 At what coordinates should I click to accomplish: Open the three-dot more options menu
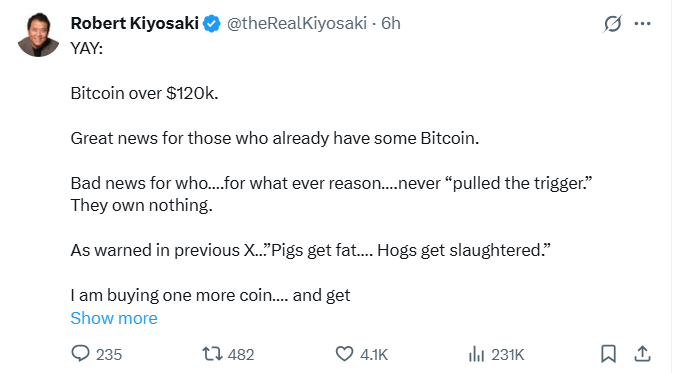pyautogui.click(x=642, y=24)
